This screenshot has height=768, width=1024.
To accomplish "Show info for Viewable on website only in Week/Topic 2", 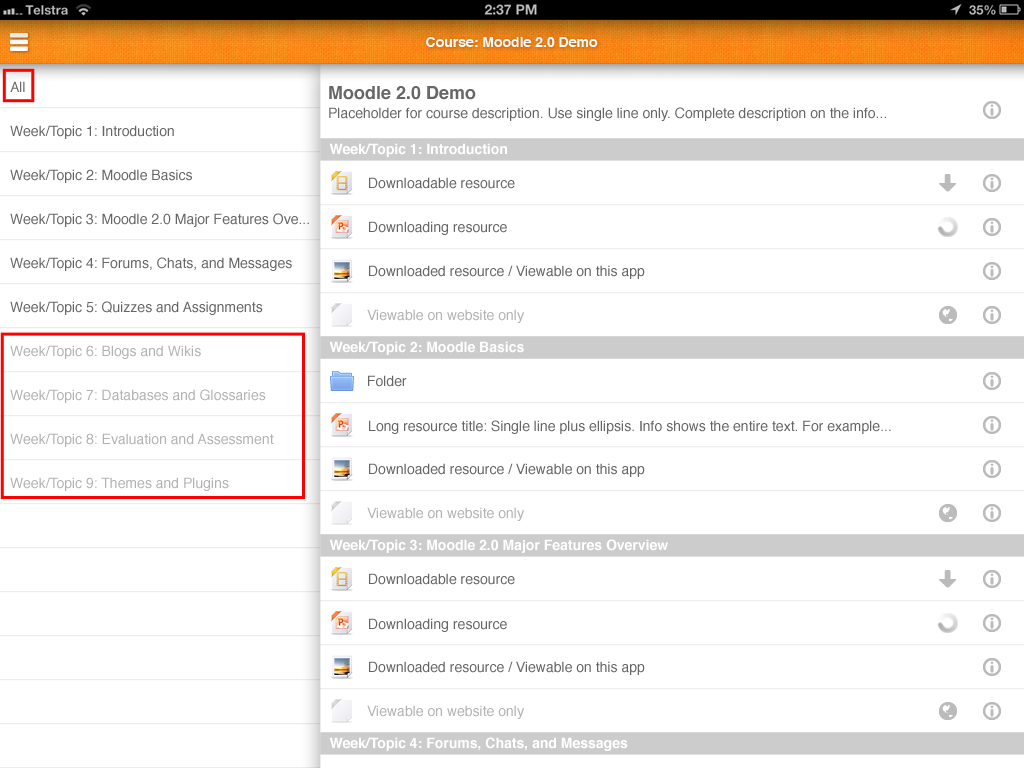I will pyautogui.click(x=991, y=513).
